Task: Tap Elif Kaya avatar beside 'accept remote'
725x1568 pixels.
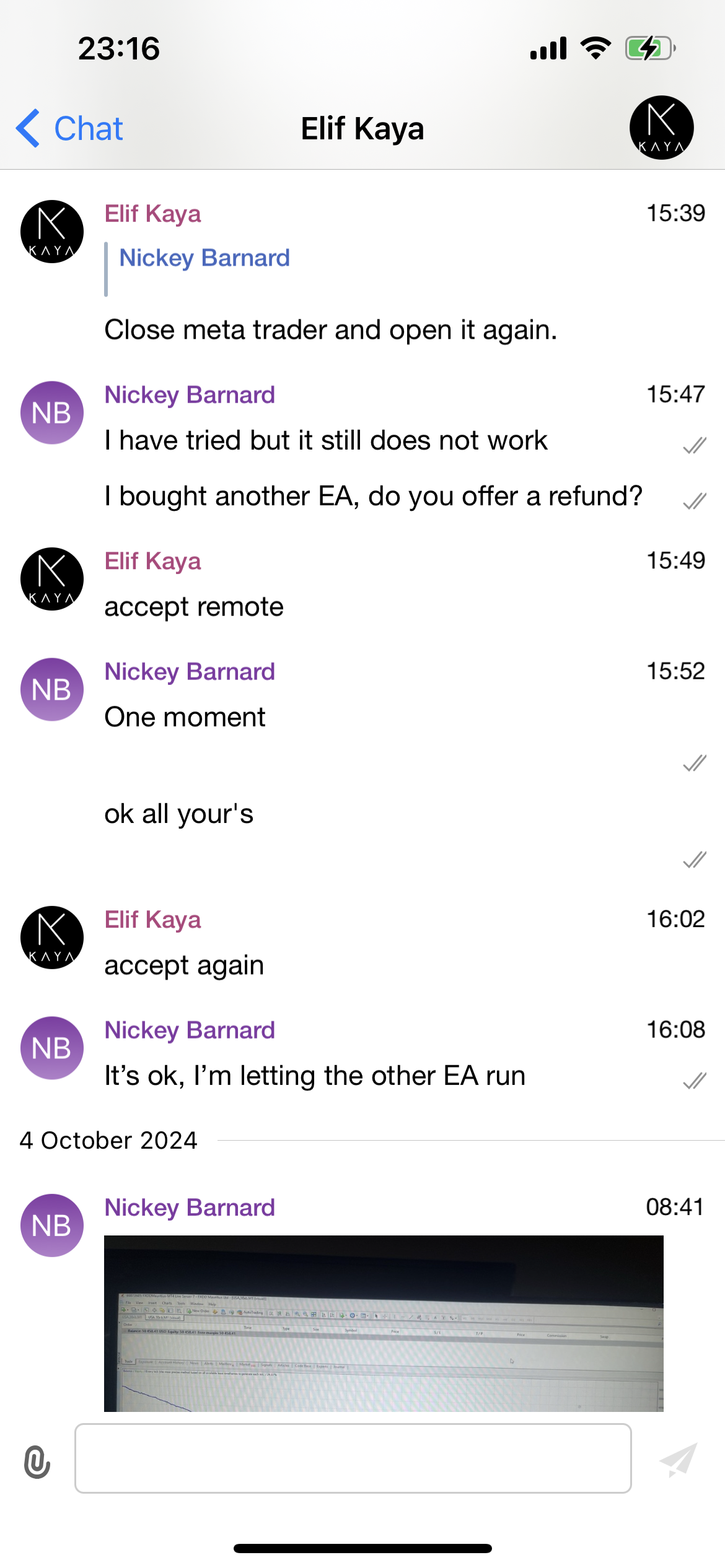Action: tap(52, 579)
